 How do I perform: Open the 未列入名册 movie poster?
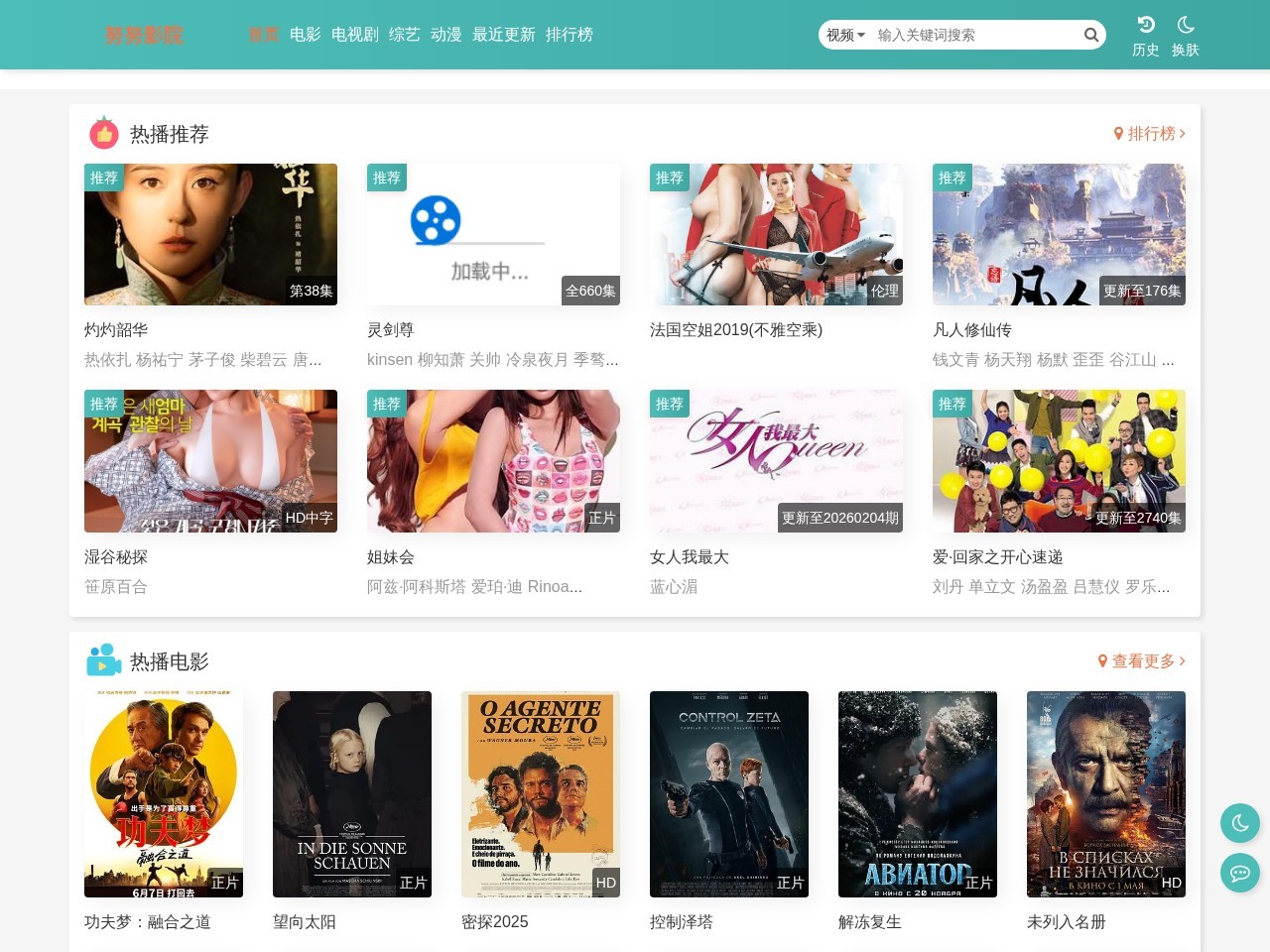point(1106,794)
